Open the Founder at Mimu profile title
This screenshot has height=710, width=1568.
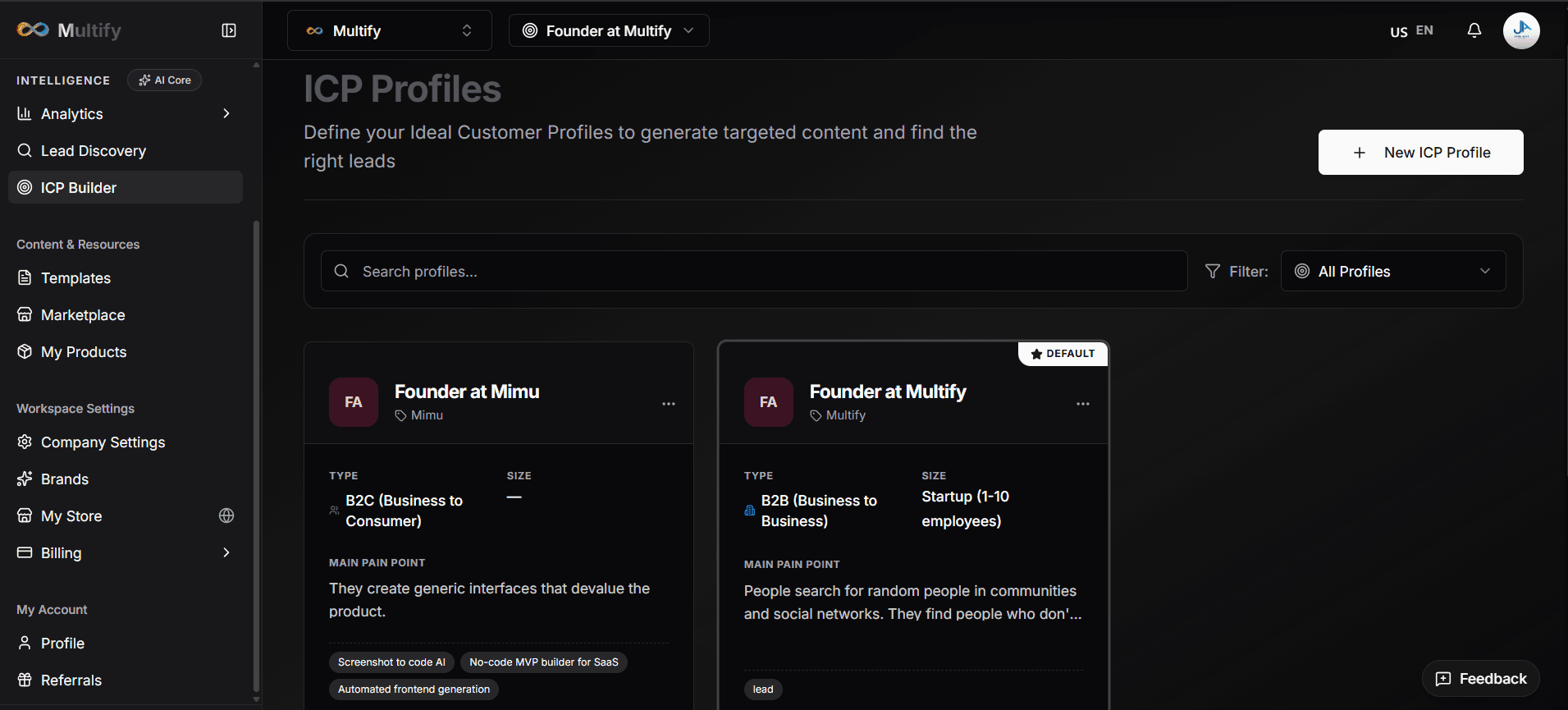[x=467, y=392]
